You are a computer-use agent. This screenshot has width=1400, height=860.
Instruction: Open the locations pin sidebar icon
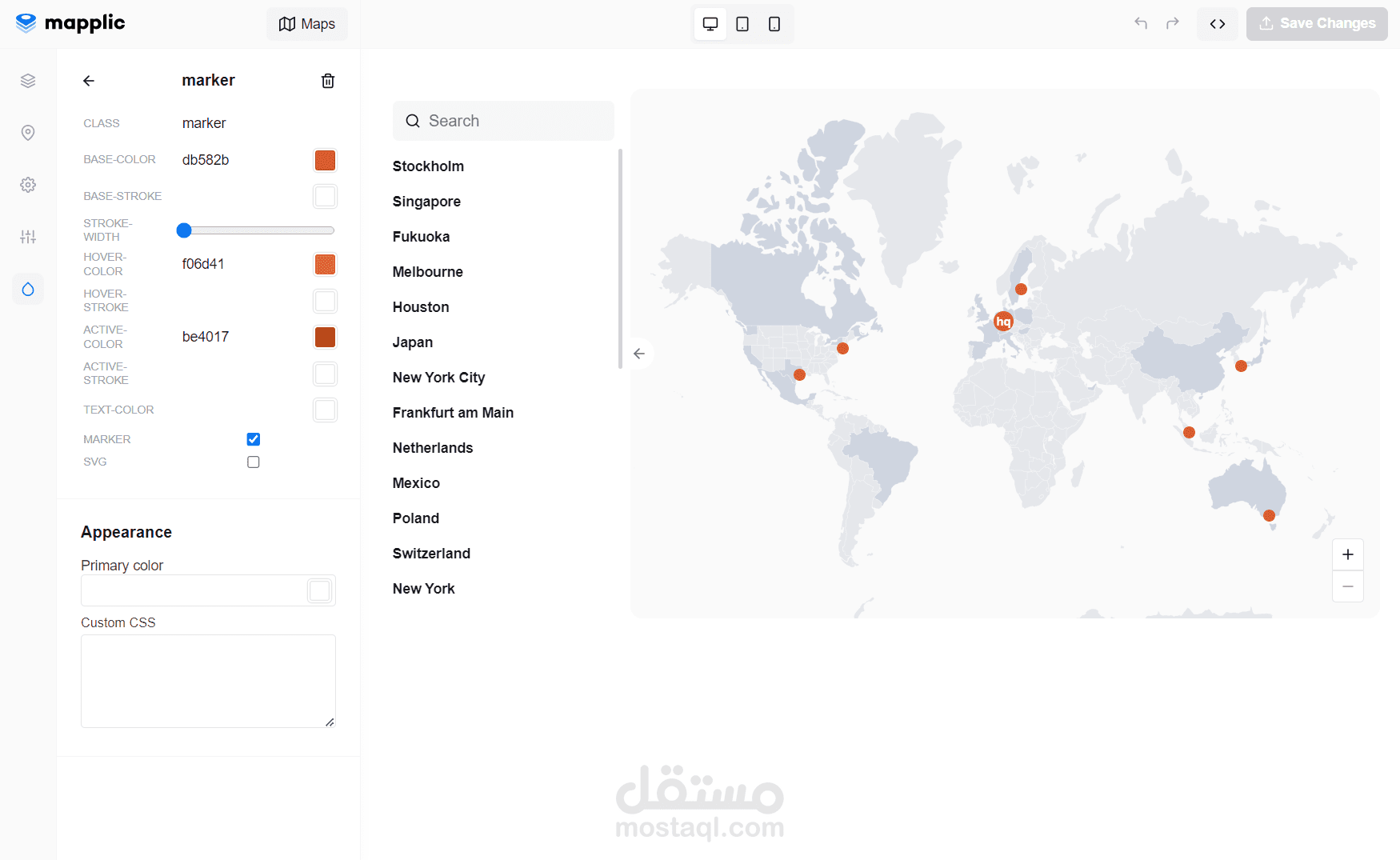click(x=28, y=133)
